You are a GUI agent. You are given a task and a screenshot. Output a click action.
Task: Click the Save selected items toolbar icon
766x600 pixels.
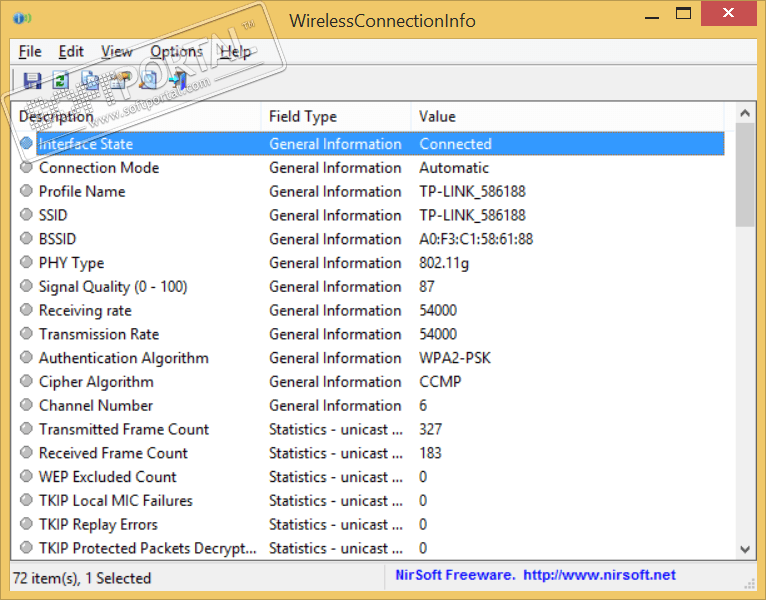tap(32, 80)
